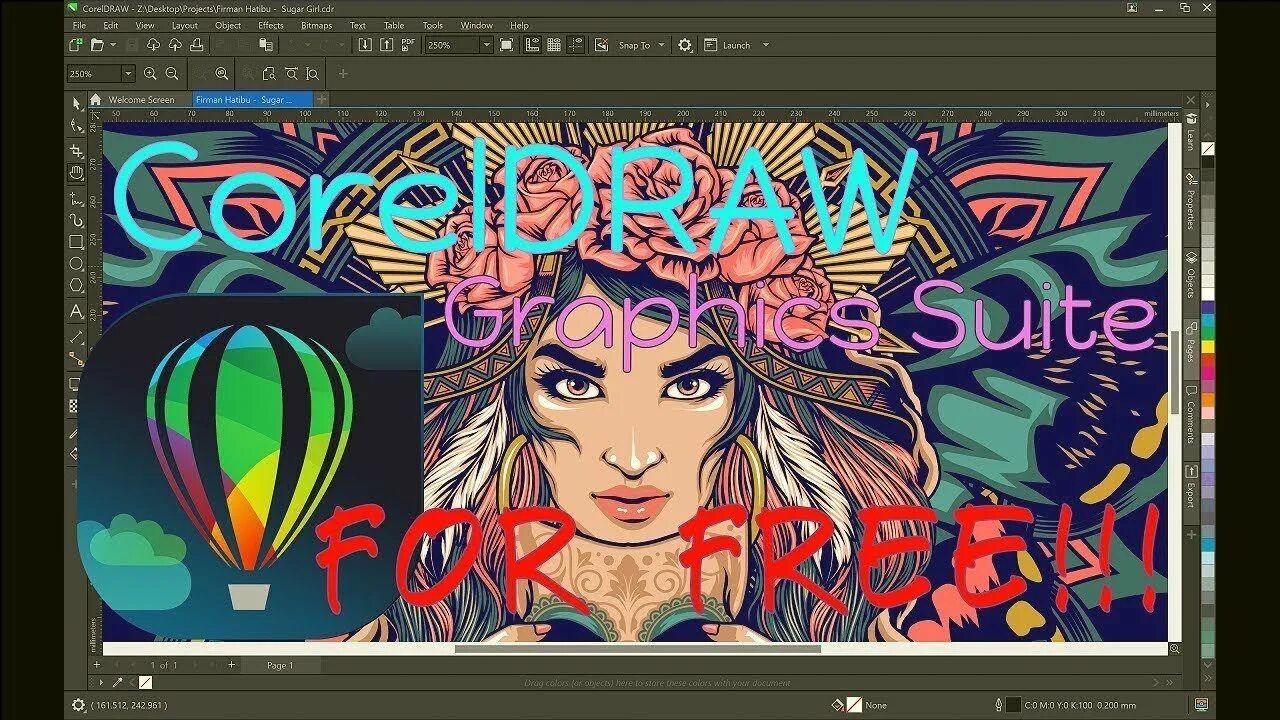1280x720 pixels.
Task: Toggle rulers display
Action: (x=533, y=45)
